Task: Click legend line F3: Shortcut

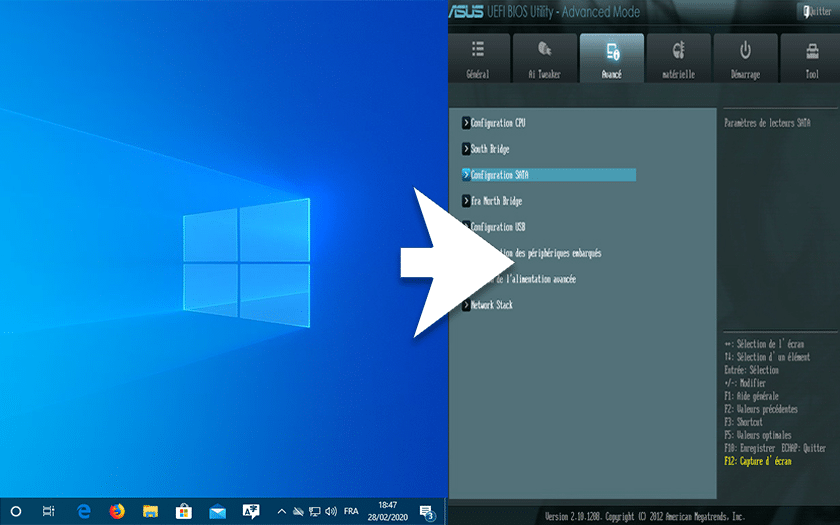Action: point(743,422)
